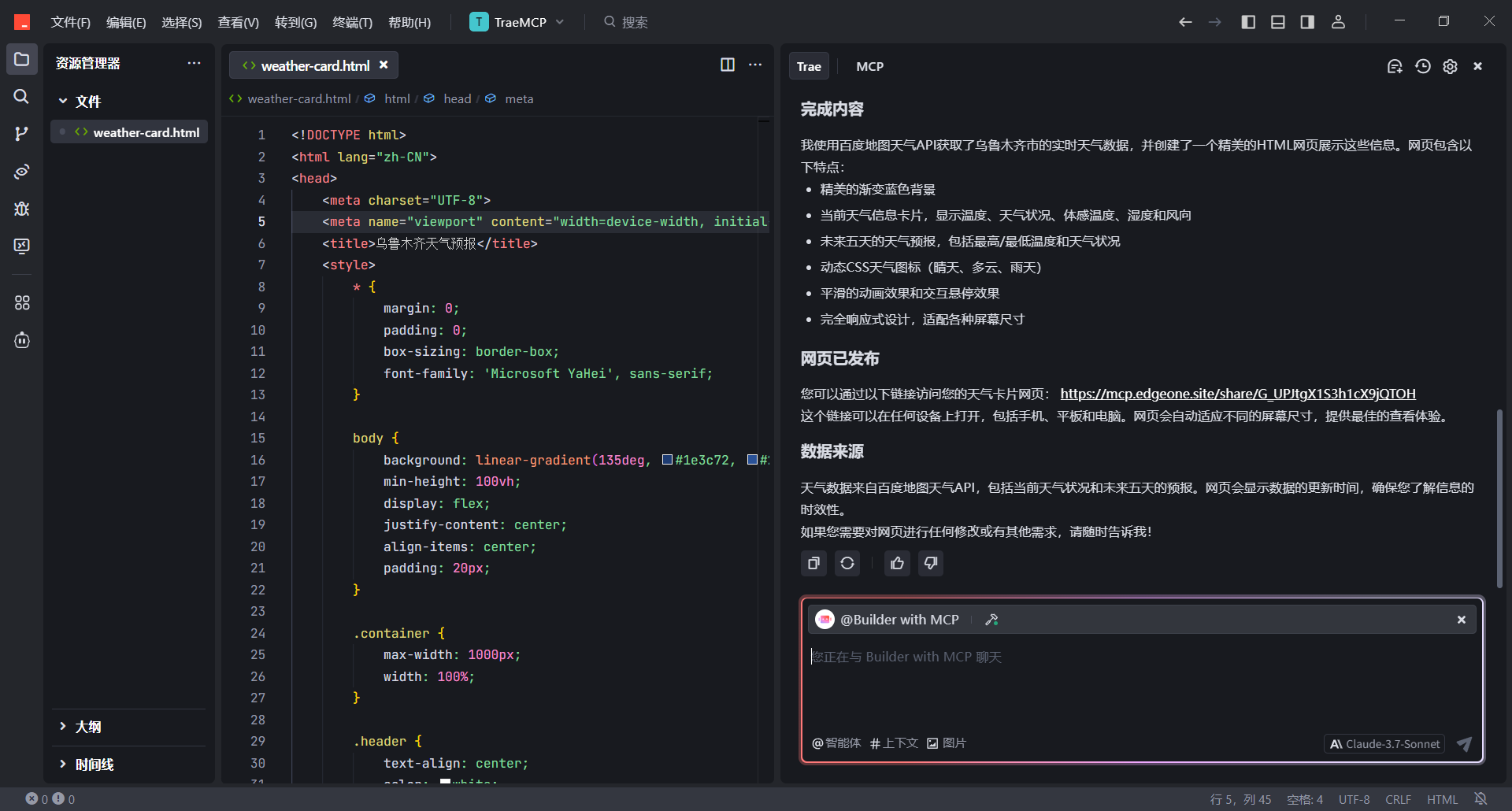This screenshot has height=811, width=1512.
Task: Regenerate the assistant response
Action: [x=847, y=563]
